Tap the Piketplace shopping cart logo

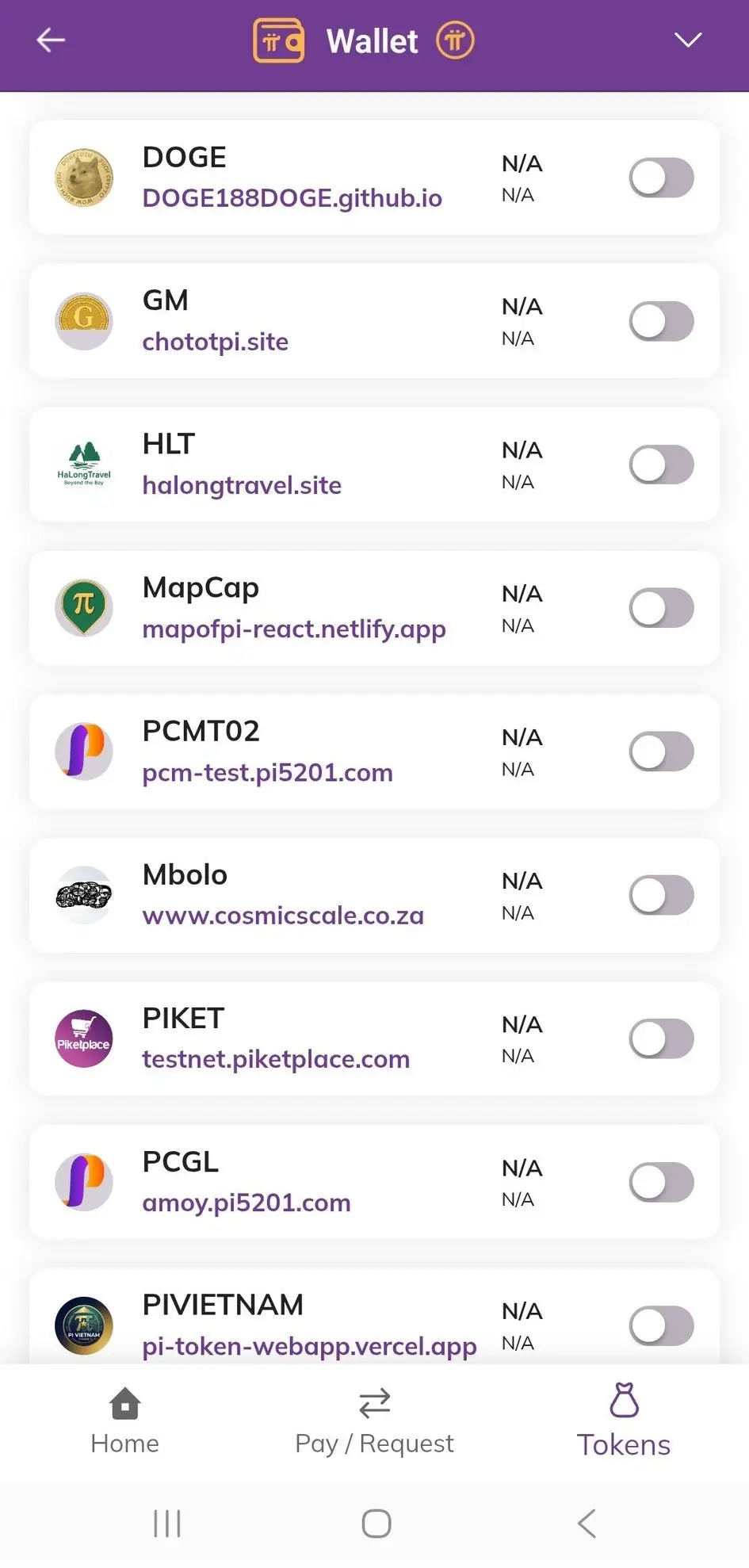pyautogui.click(x=83, y=1038)
